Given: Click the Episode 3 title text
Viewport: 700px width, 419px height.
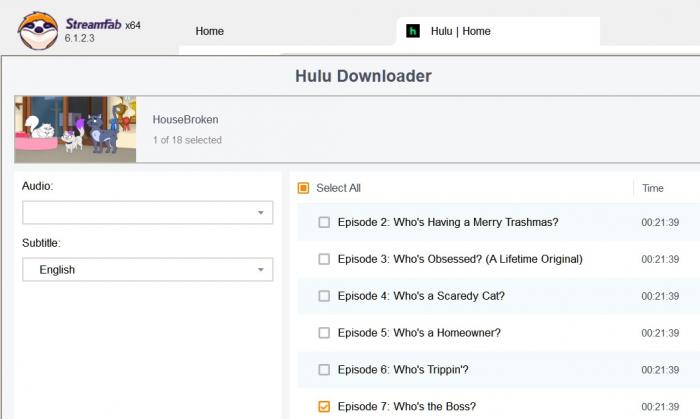Looking at the screenshot, I should point(460,259).
